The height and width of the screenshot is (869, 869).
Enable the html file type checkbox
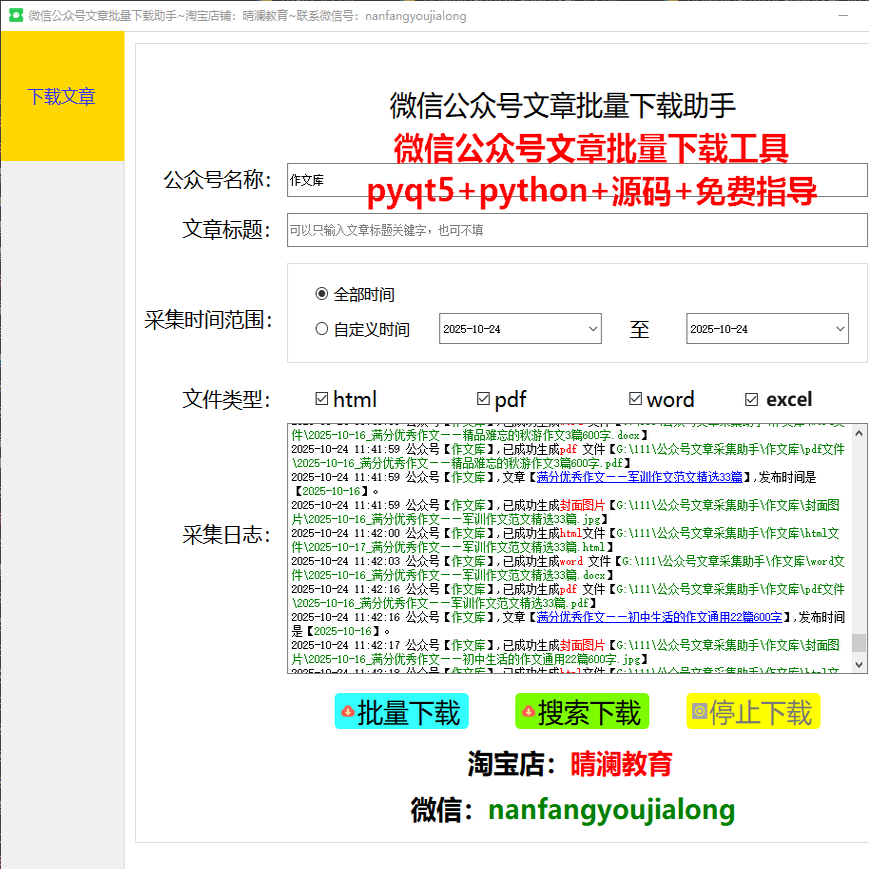click(x=324, y=399)
